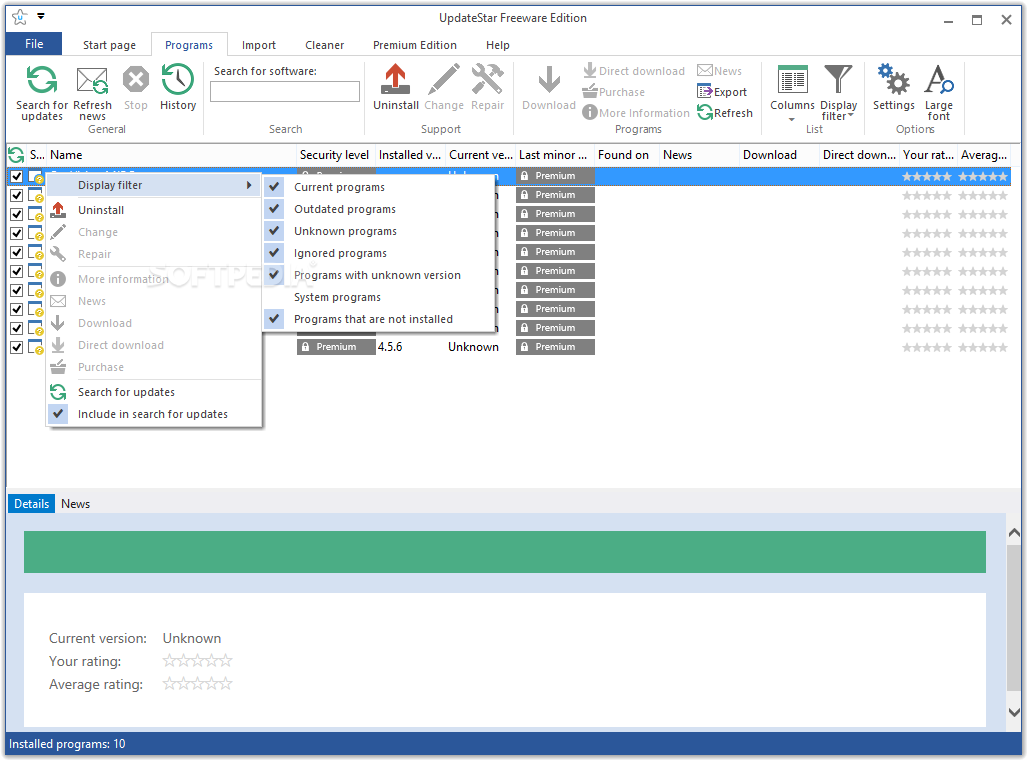Open the Help tab
The height and width of the screenshot is (760, 1027).
point(498,45)
